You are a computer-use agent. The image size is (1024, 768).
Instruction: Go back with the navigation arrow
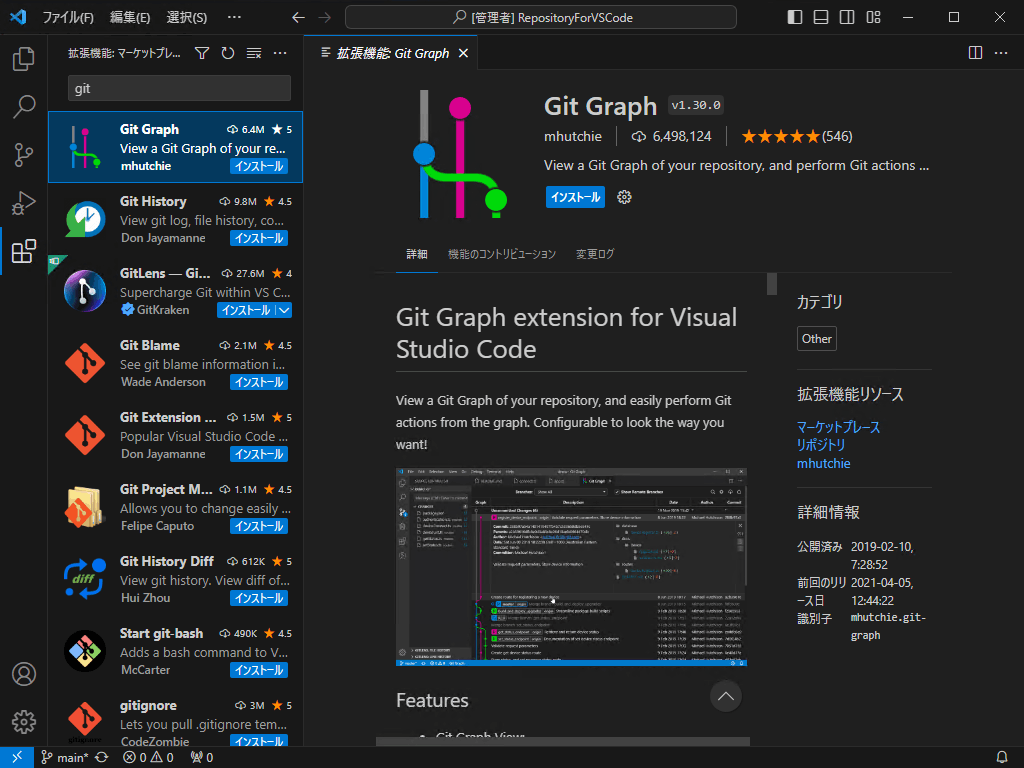point(298,18)
